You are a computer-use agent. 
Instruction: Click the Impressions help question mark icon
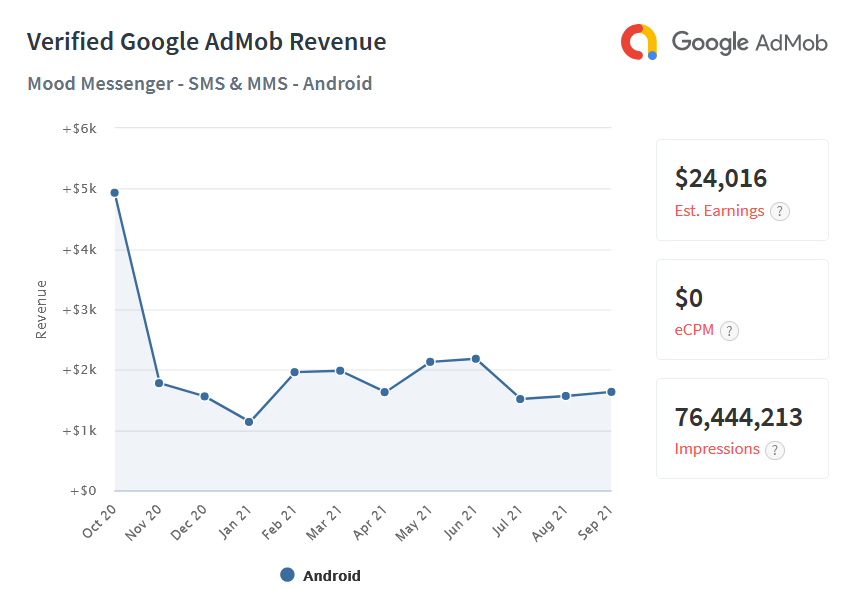coord(775,450)
